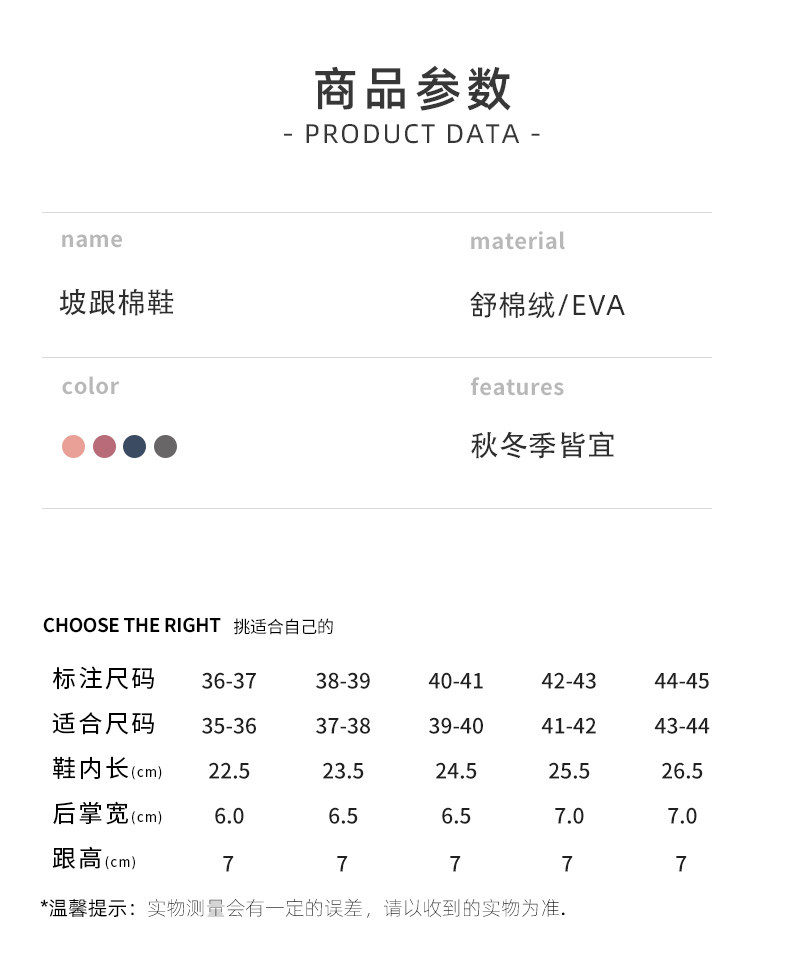Click the 商品参数 heading
Screen dimensions: 790x966
[412, 90]
